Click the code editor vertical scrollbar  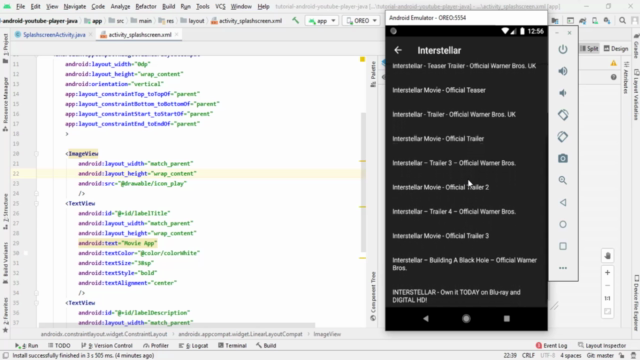click(363, 182)
